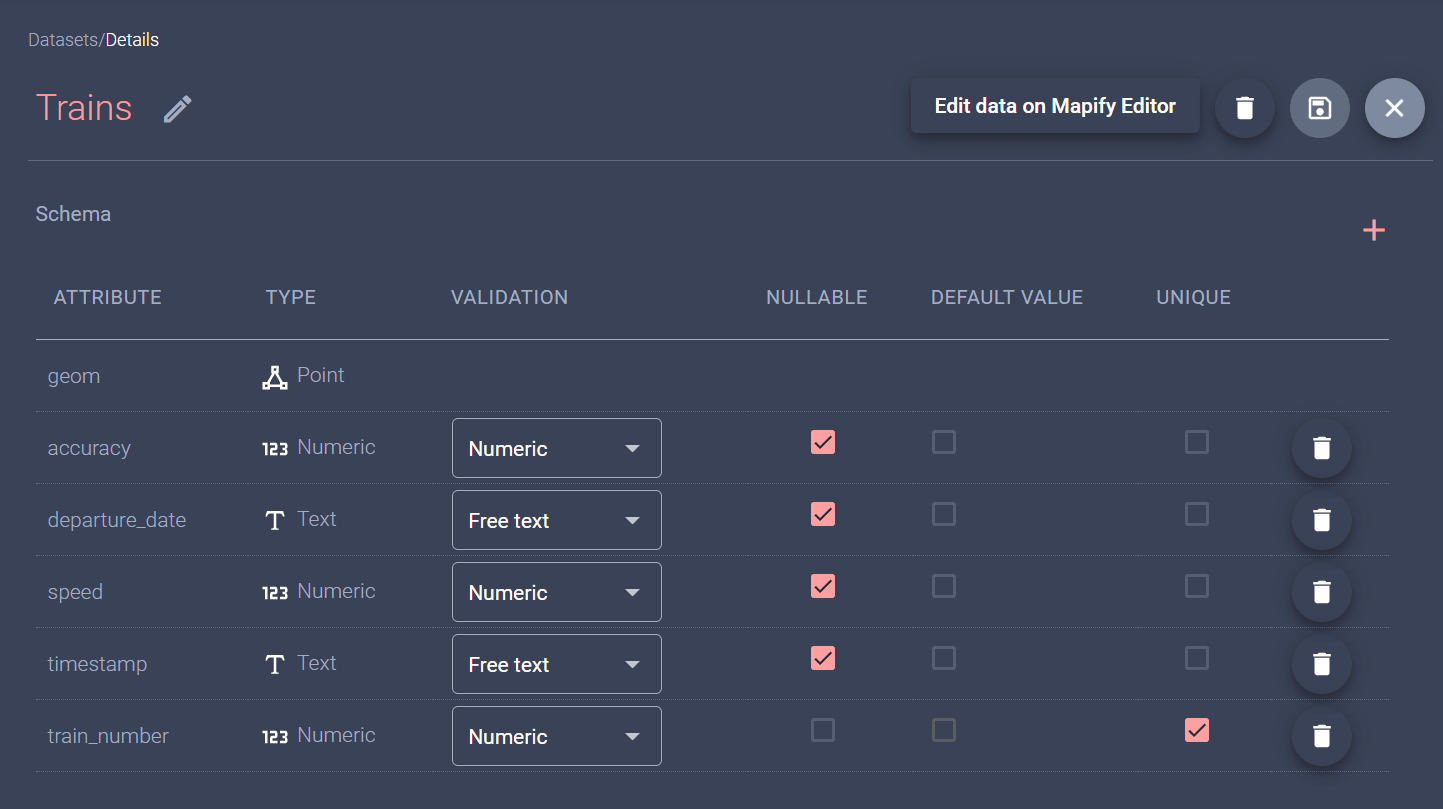
Task: Delete the departure_date attribute row
Action: click(x=1321, y=520)
